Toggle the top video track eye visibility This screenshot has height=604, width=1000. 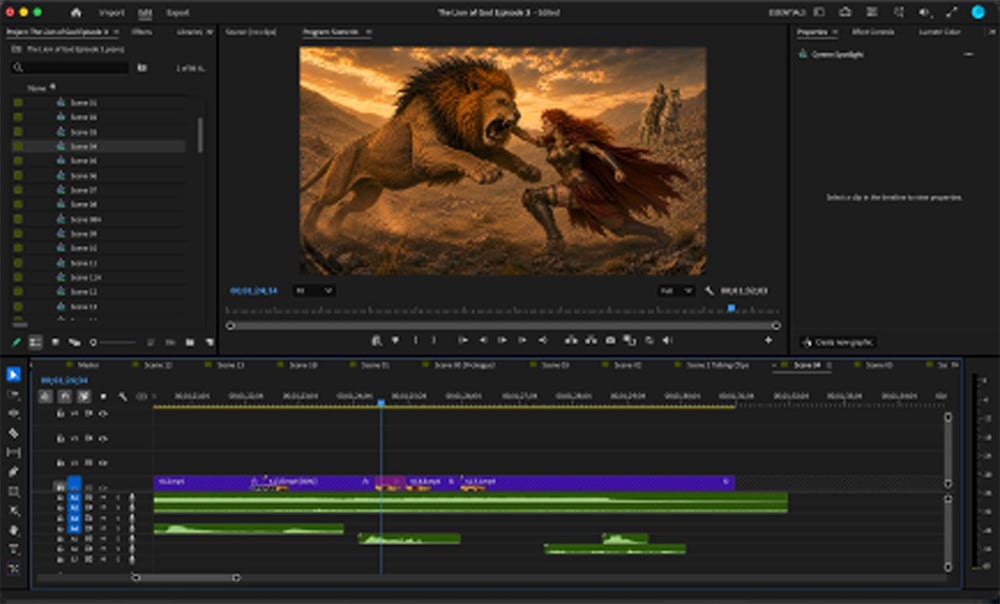[103, 414]
